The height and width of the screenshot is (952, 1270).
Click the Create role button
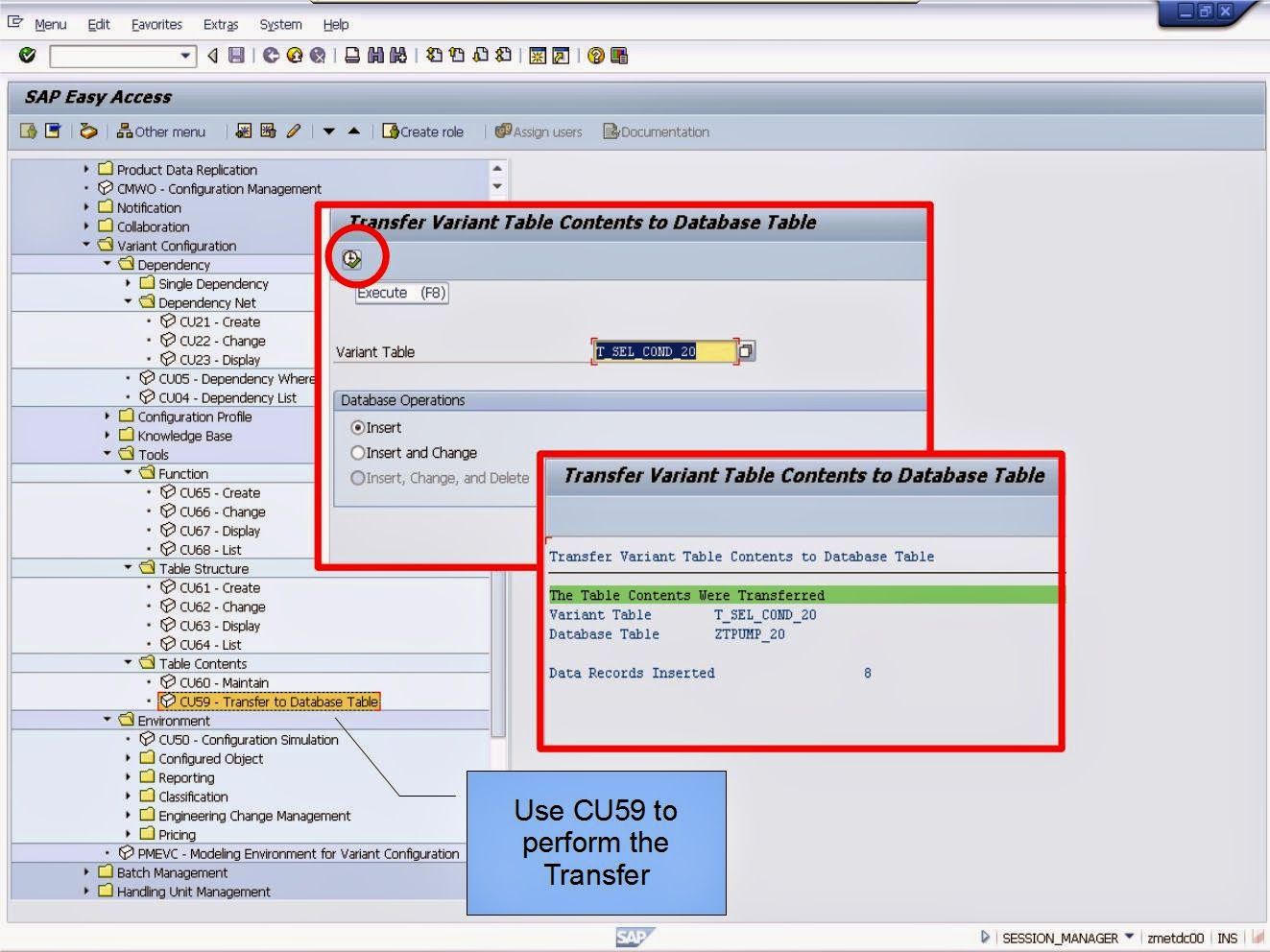[x=425, y=131]
